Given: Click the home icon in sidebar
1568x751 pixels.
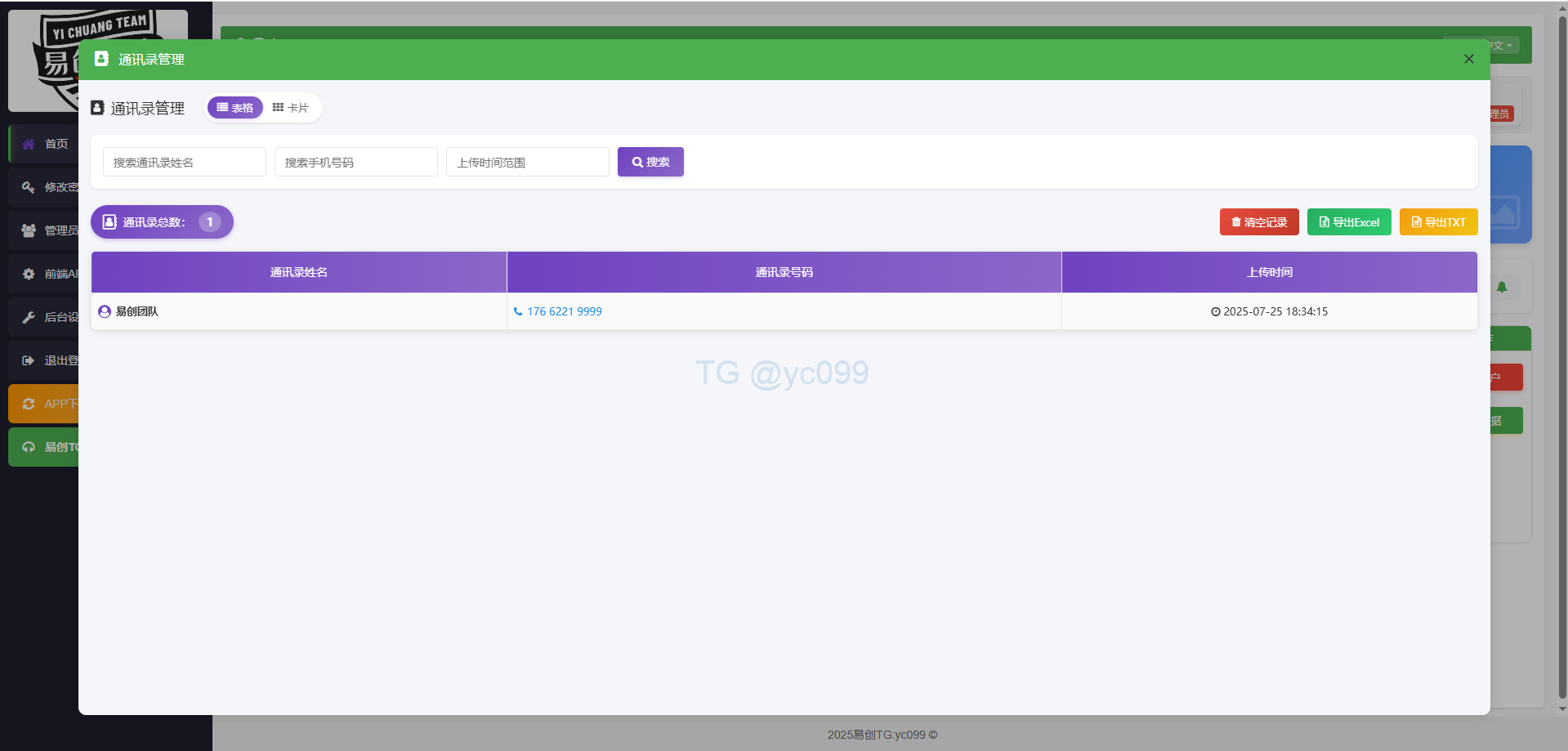Looking at the screenshot, I should [x=29, y=144].
